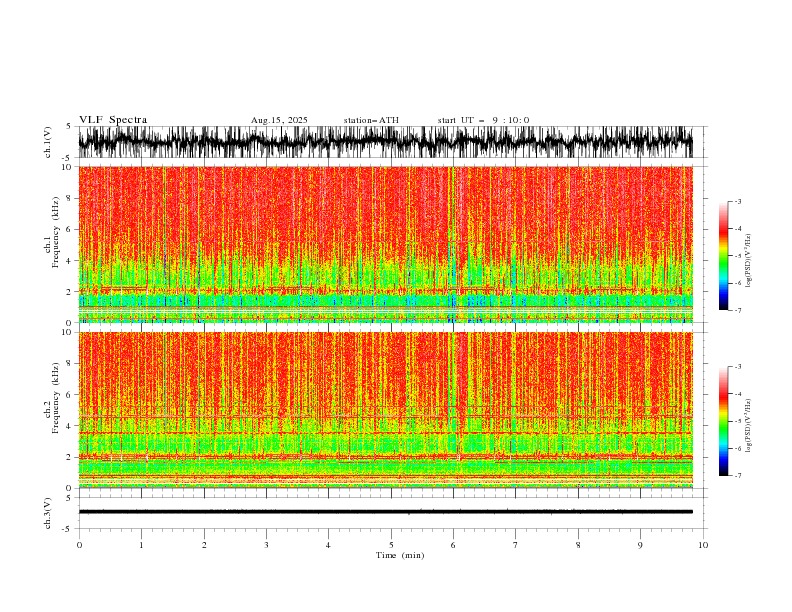Click the upper colorbar 'log(PSD)(V²/Hz)' label
This screenshot has height=612, width=792.
click(x=748, y=261)
